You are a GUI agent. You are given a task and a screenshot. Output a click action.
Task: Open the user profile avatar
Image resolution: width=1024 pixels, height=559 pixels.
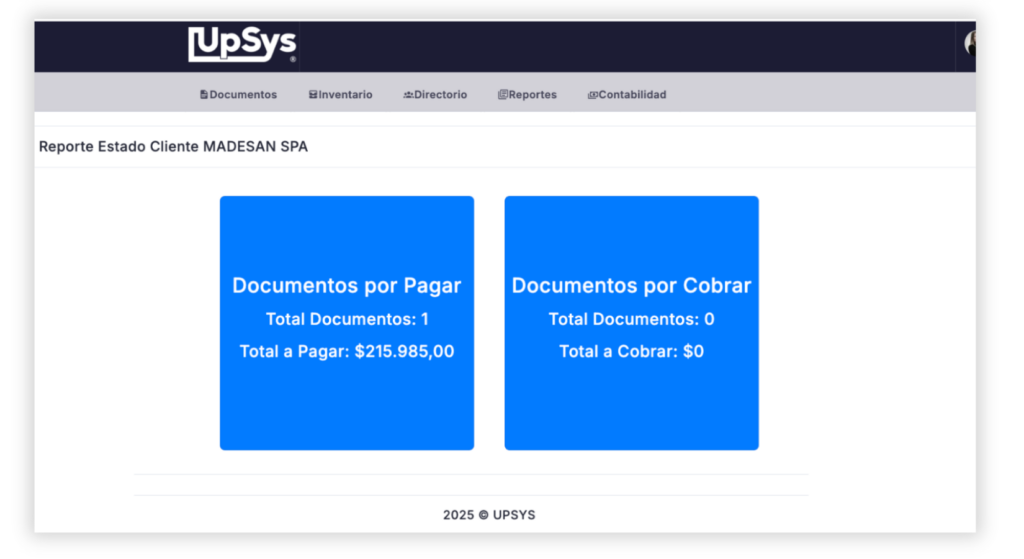pyautogui.click(x=969, y=43)
